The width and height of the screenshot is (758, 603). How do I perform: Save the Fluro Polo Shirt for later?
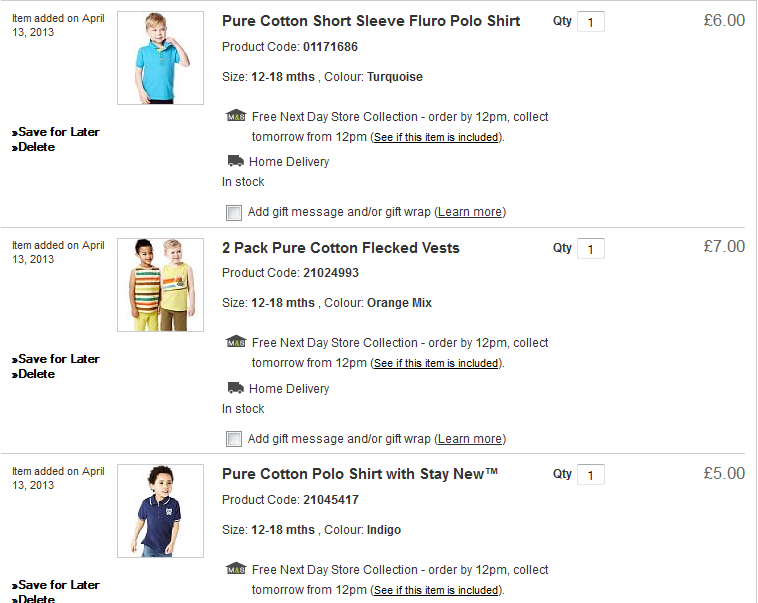(x=58, y=132)
